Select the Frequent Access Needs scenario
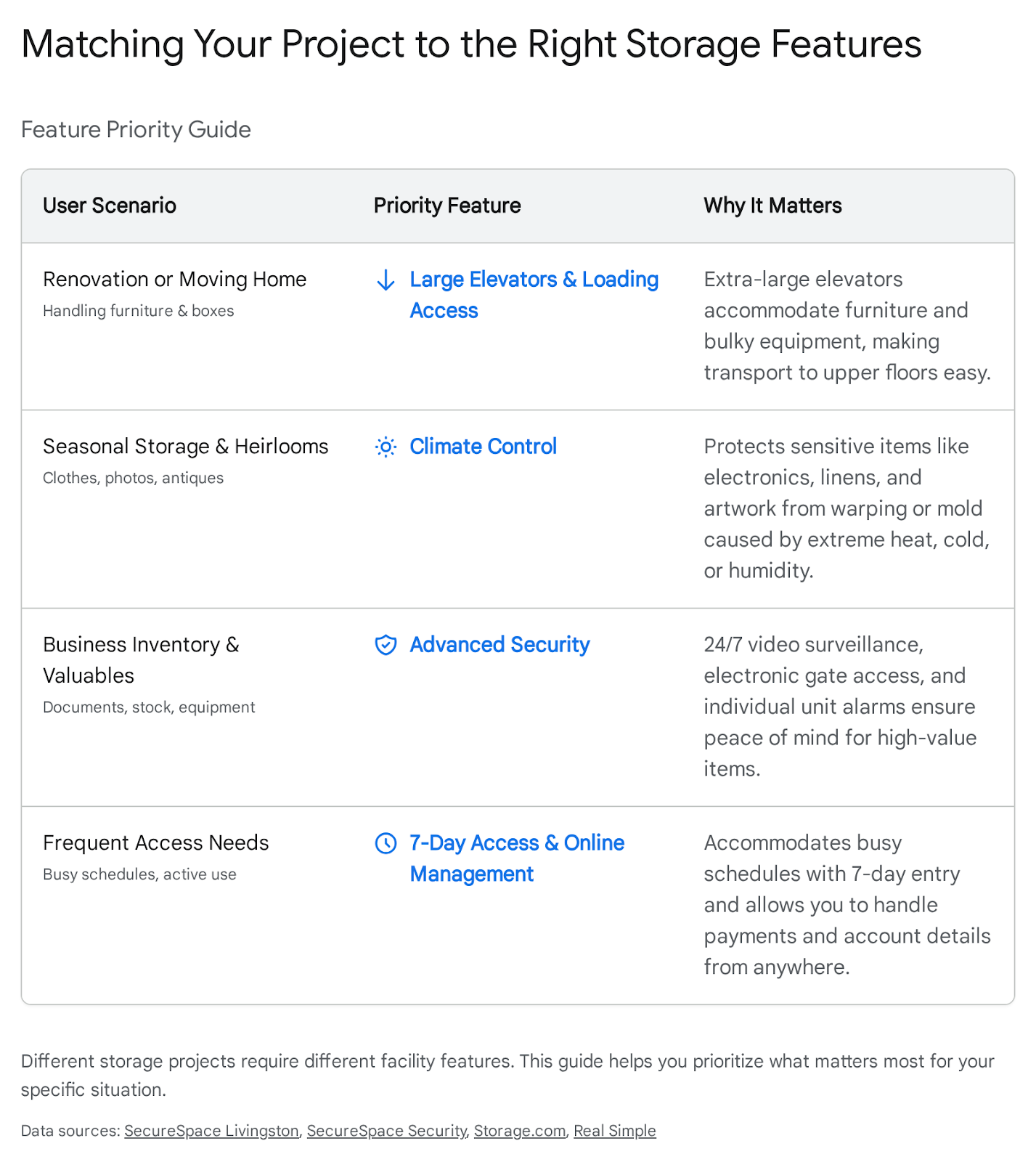 point(155,843)
